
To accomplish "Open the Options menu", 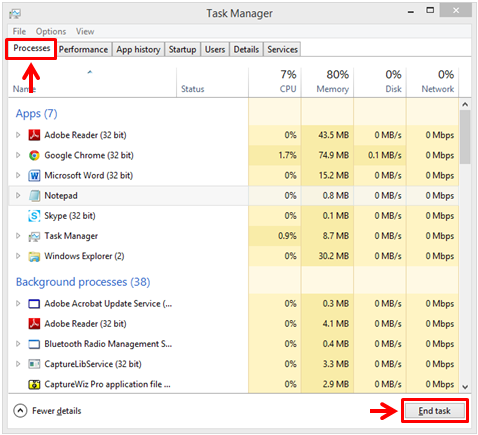I will tap(51, 31).
